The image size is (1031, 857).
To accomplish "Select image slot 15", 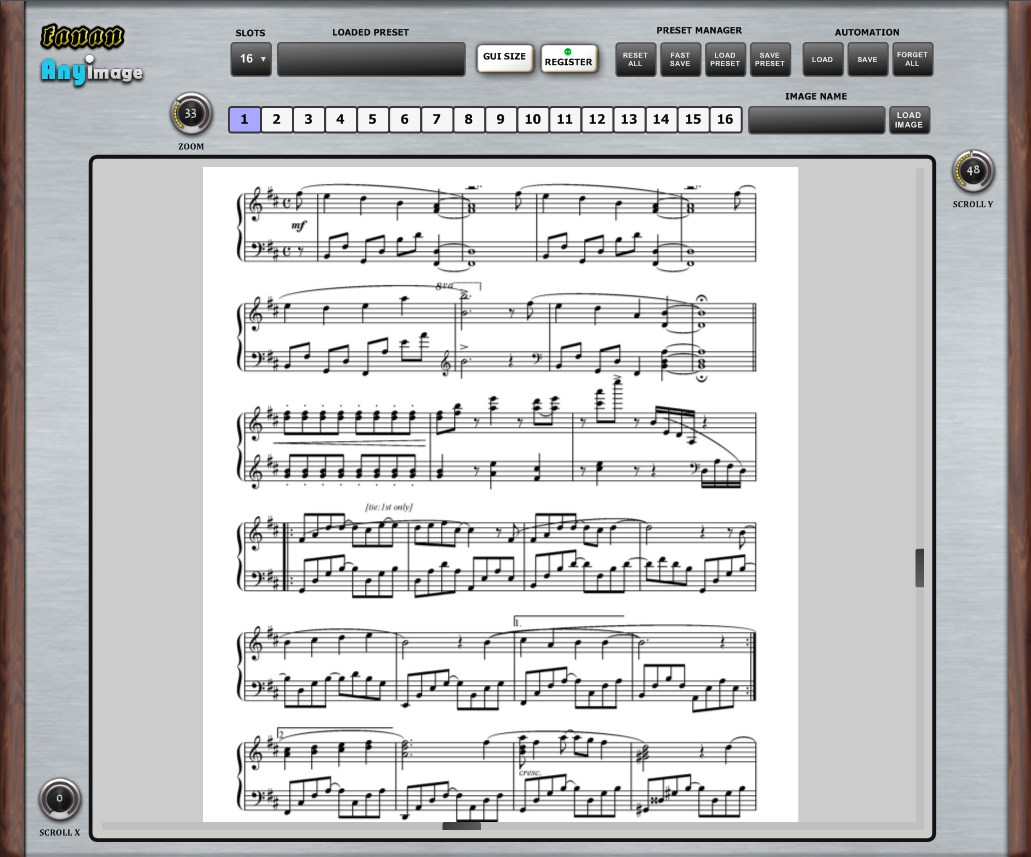I will coord(693,120).
